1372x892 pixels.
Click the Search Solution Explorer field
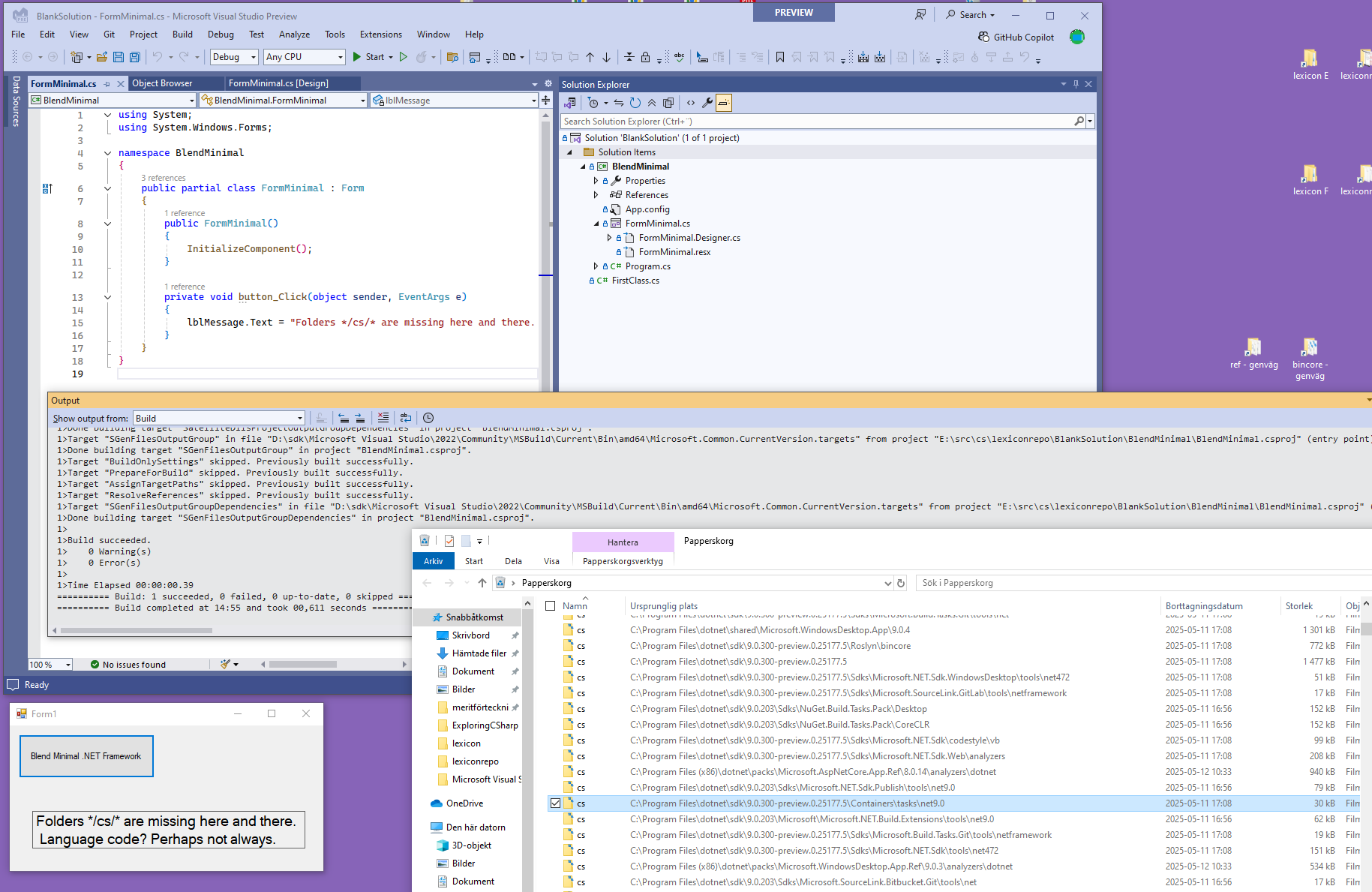pyautogui.click(x=818, y=121)
